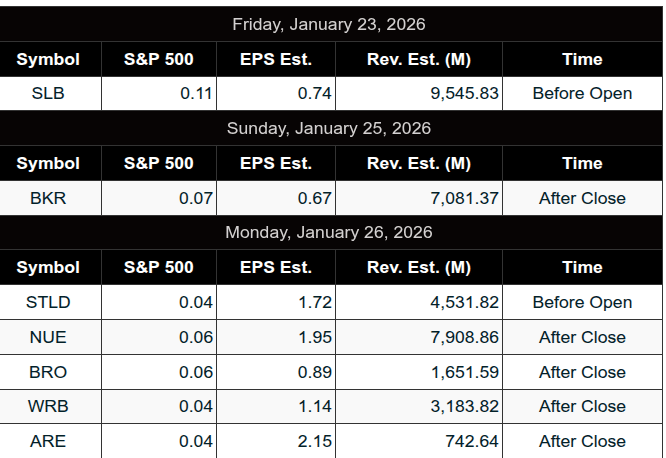Click the SLB ticker symbol
The image size is (666, 458).
(48, 94)
